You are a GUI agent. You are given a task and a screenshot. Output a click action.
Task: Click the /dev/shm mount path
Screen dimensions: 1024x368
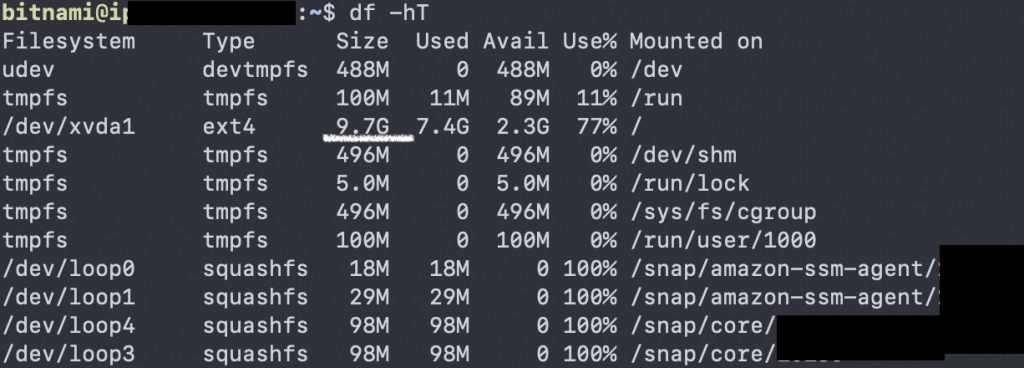pos(683,155)
